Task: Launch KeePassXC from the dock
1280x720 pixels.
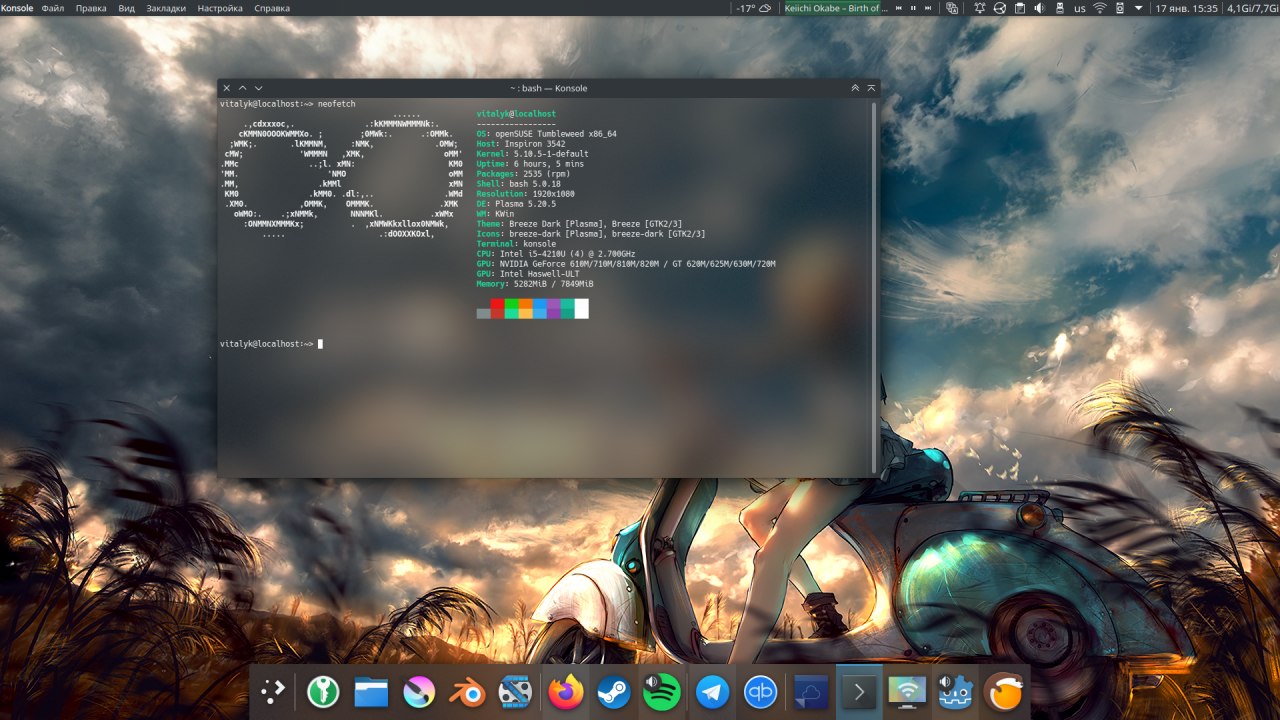Action: (x=322, y=692)
